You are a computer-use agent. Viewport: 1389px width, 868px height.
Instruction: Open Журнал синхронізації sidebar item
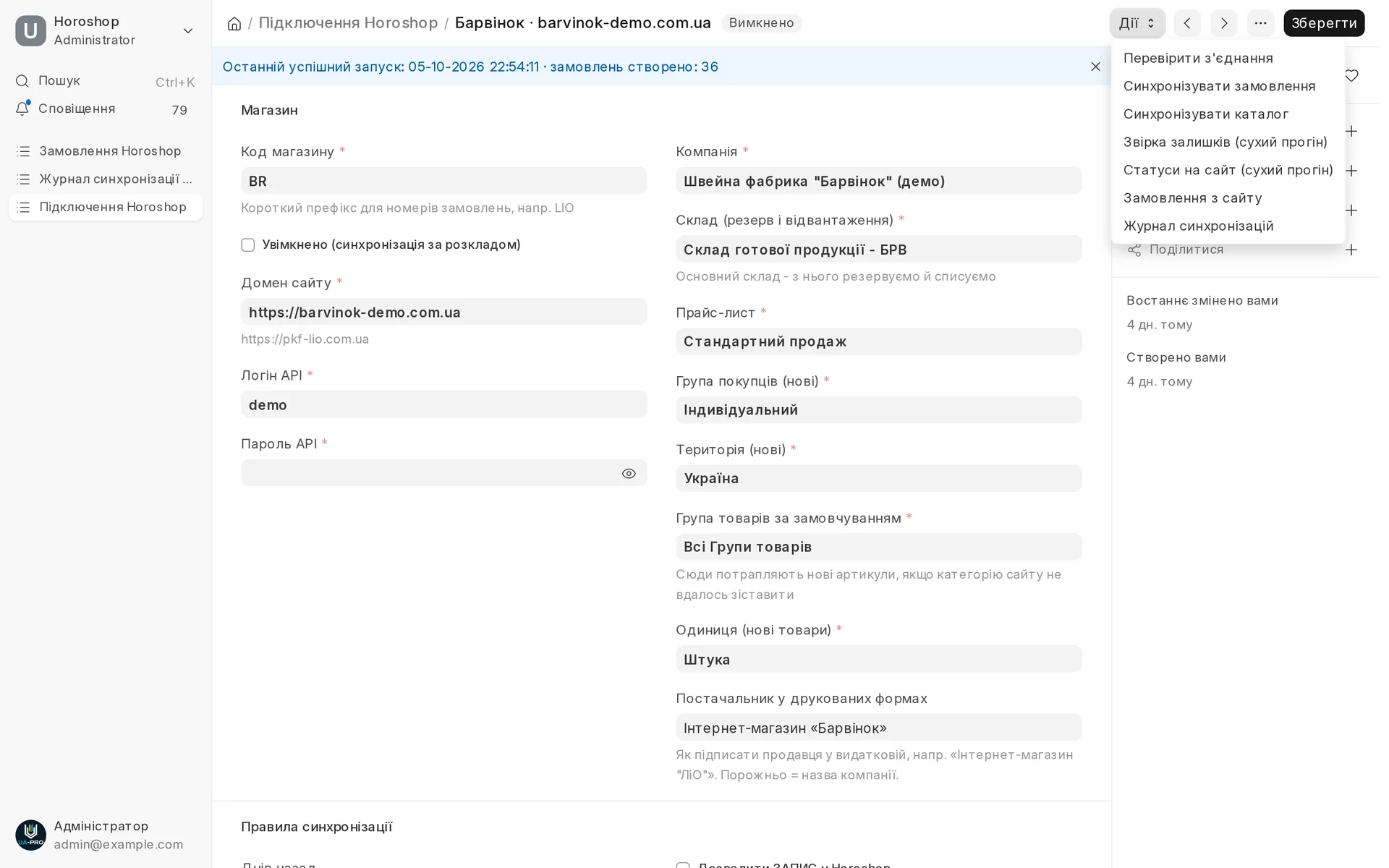[106, 179]
